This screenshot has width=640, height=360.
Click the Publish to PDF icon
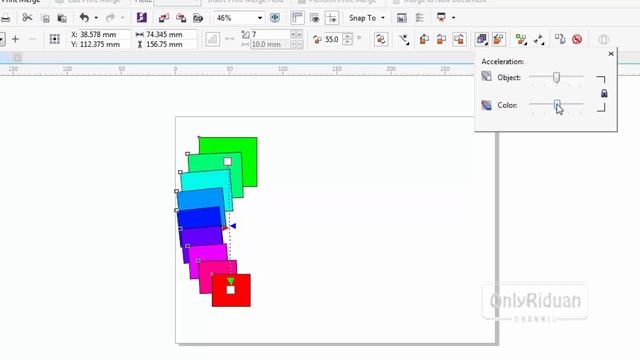pyautogui.click(x=198, y=18)
